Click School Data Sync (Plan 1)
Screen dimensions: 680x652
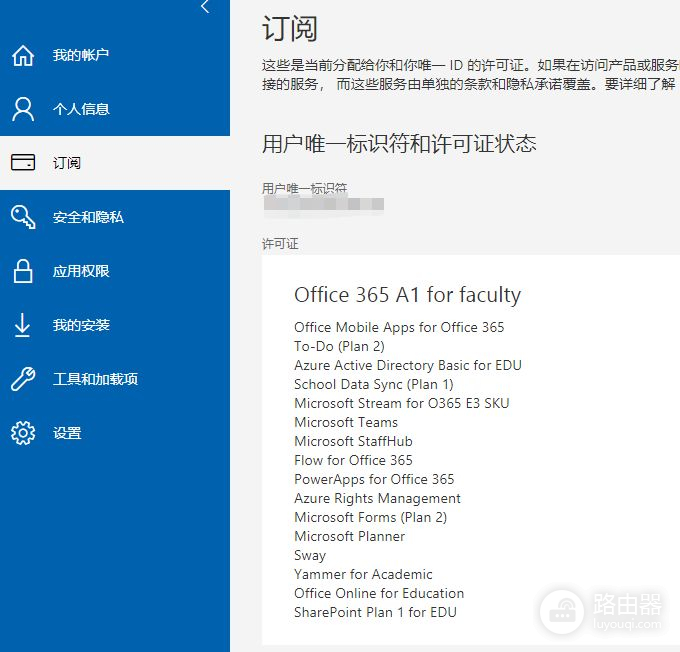tap(373, 384)
